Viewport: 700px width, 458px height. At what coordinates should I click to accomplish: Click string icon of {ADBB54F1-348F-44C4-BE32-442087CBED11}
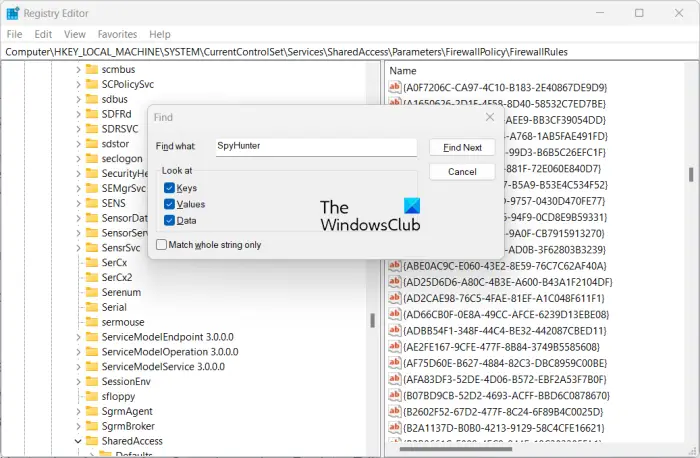pyautogui.click(x=394, y=330)
